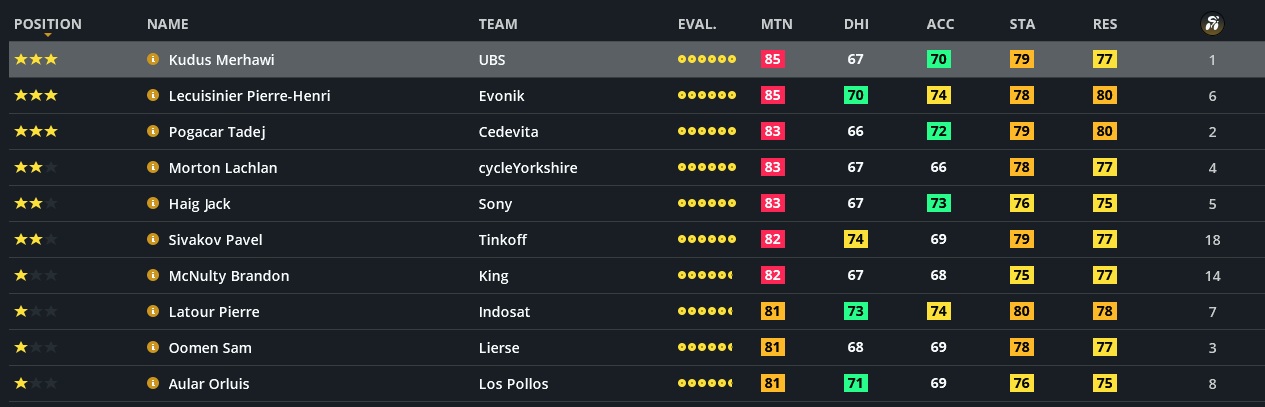Click info icon next to Morton Lachlan
This screenshot has height=407, width=1265.
pyautogui.click(x=153, y=168)
